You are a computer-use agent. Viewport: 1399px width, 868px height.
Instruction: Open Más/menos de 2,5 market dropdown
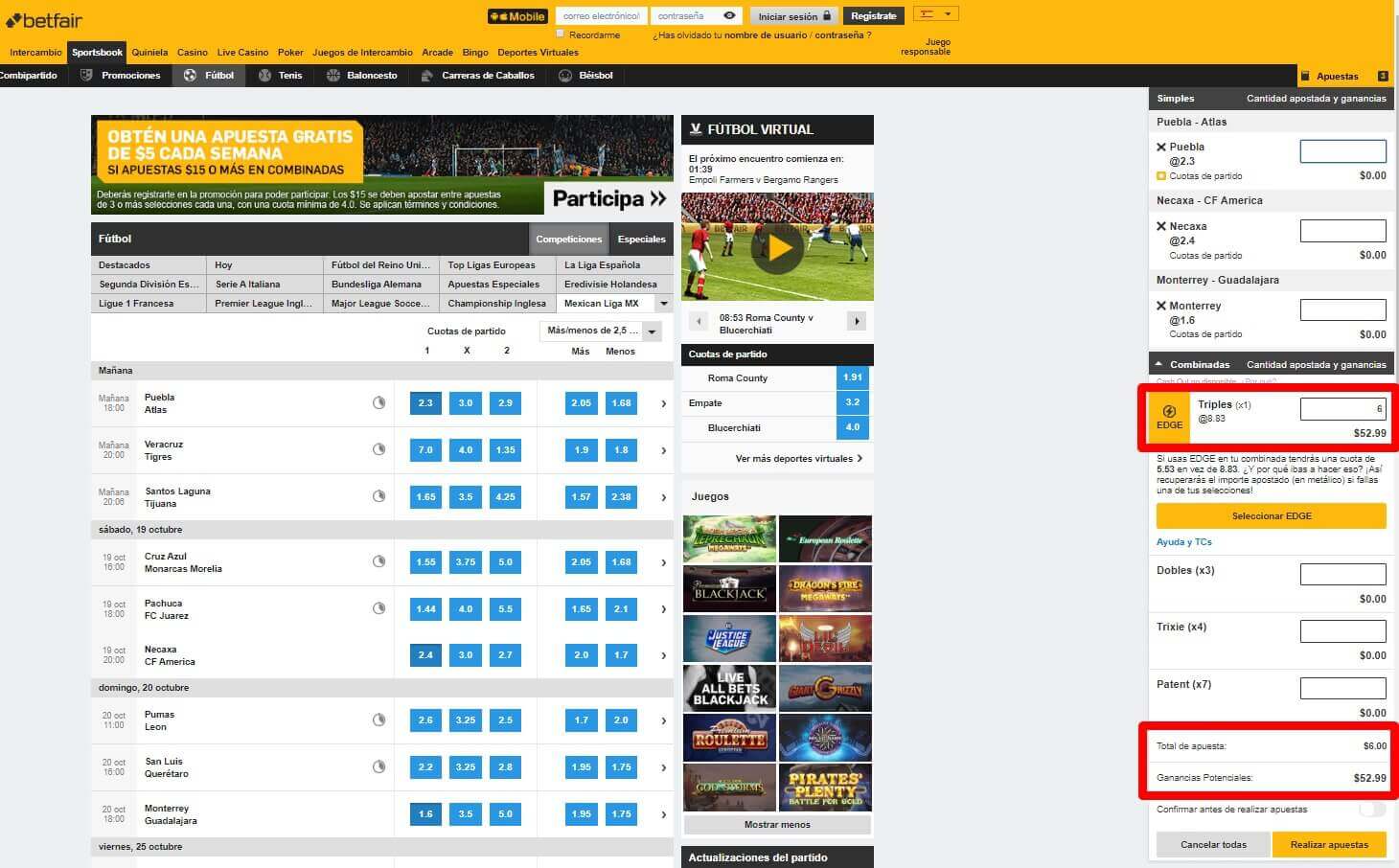click(601, 331)
